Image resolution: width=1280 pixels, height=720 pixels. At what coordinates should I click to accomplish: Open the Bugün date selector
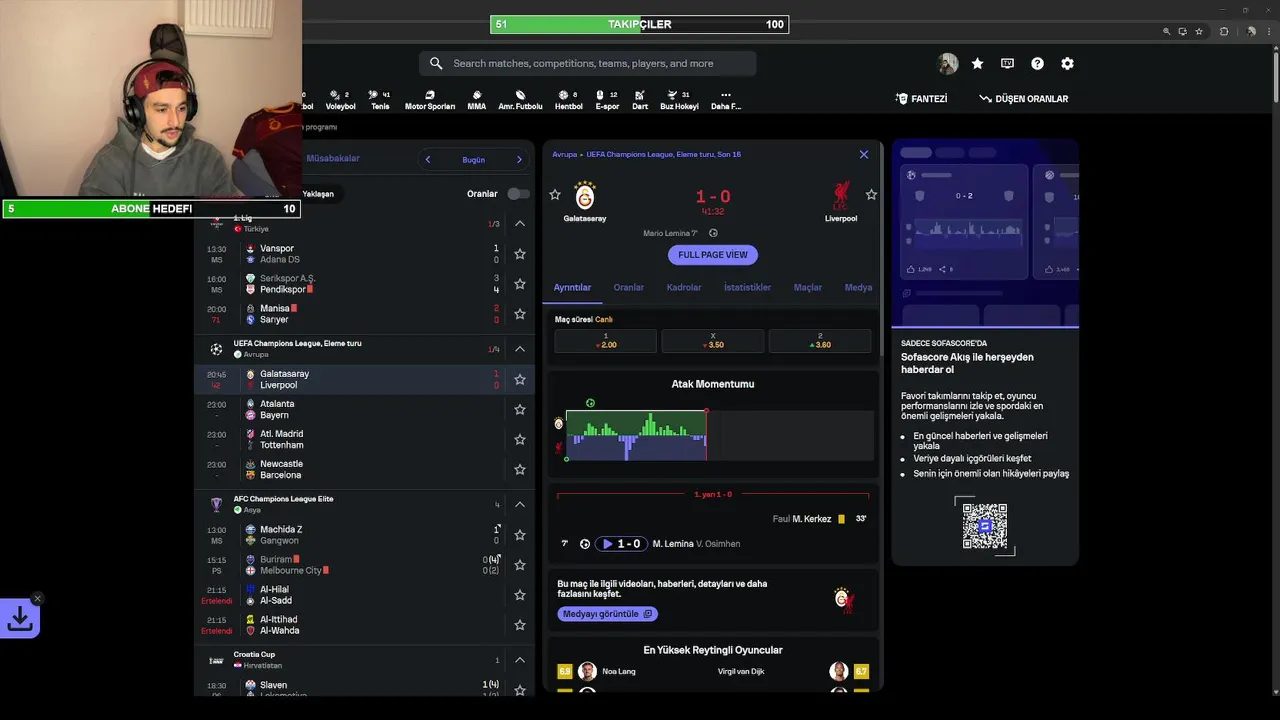[473, 160]
